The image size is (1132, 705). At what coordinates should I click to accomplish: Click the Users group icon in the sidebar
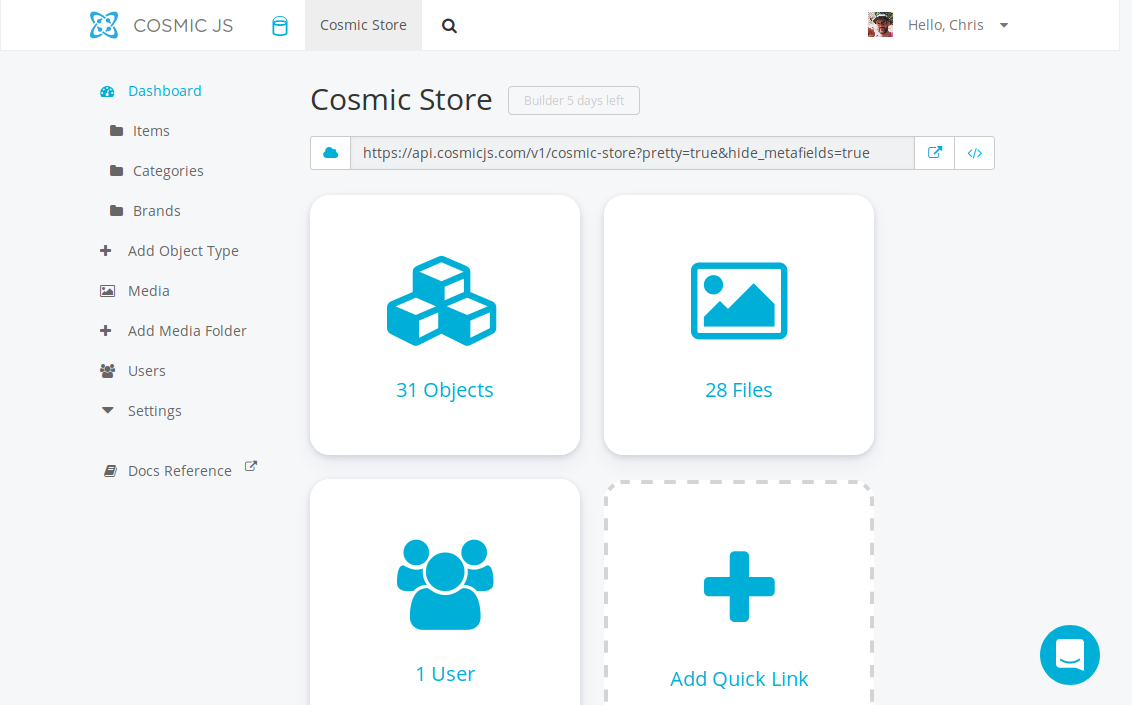point(108,371)
